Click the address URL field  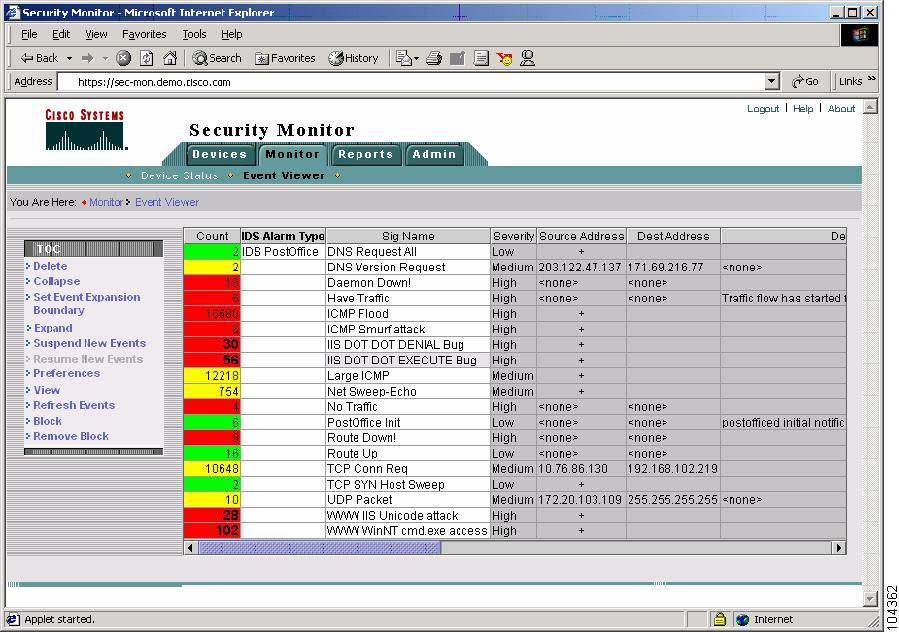(x=413, y=82)
